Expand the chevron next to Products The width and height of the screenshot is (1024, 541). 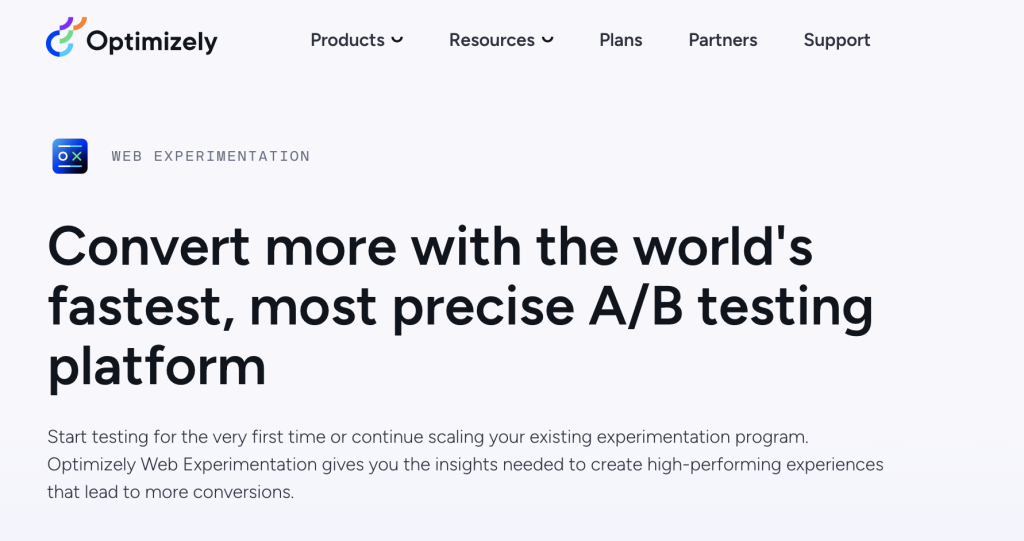pyautogui.click(x=397, y=40)
